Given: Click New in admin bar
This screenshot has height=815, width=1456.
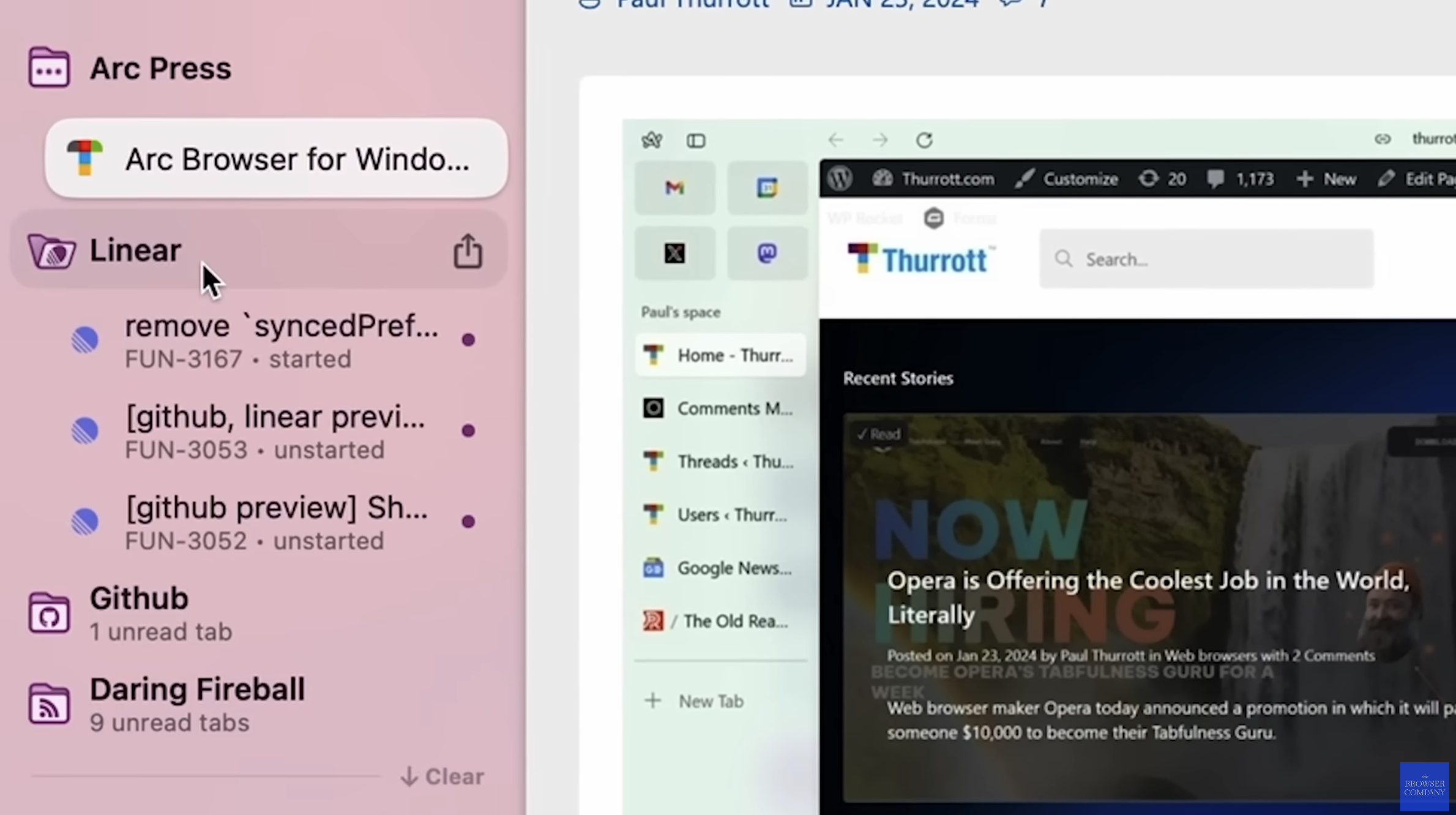Looking at the screenshot, I should click(x=1326, y=179).
